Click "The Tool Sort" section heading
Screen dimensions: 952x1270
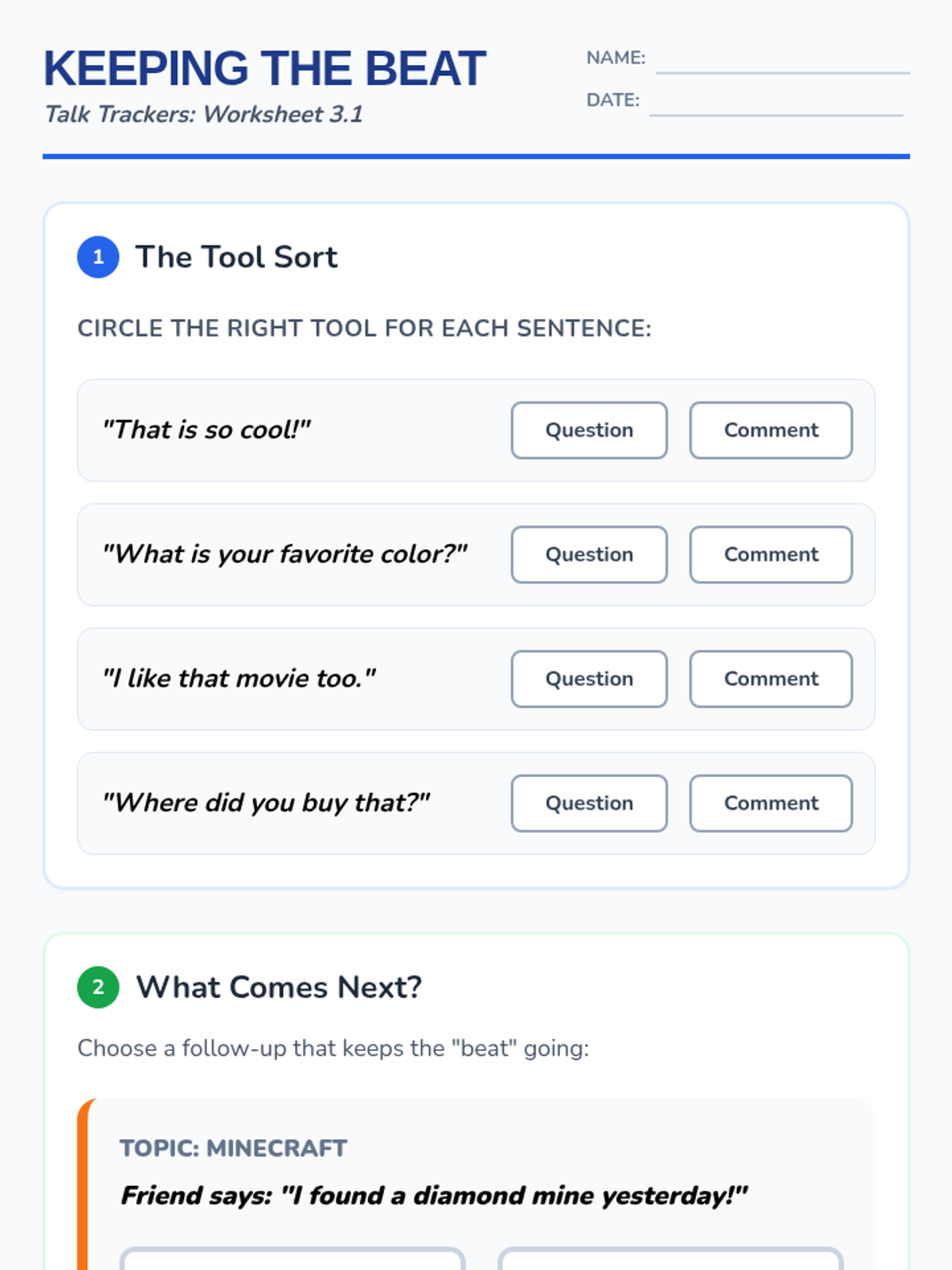pos(236,257)
